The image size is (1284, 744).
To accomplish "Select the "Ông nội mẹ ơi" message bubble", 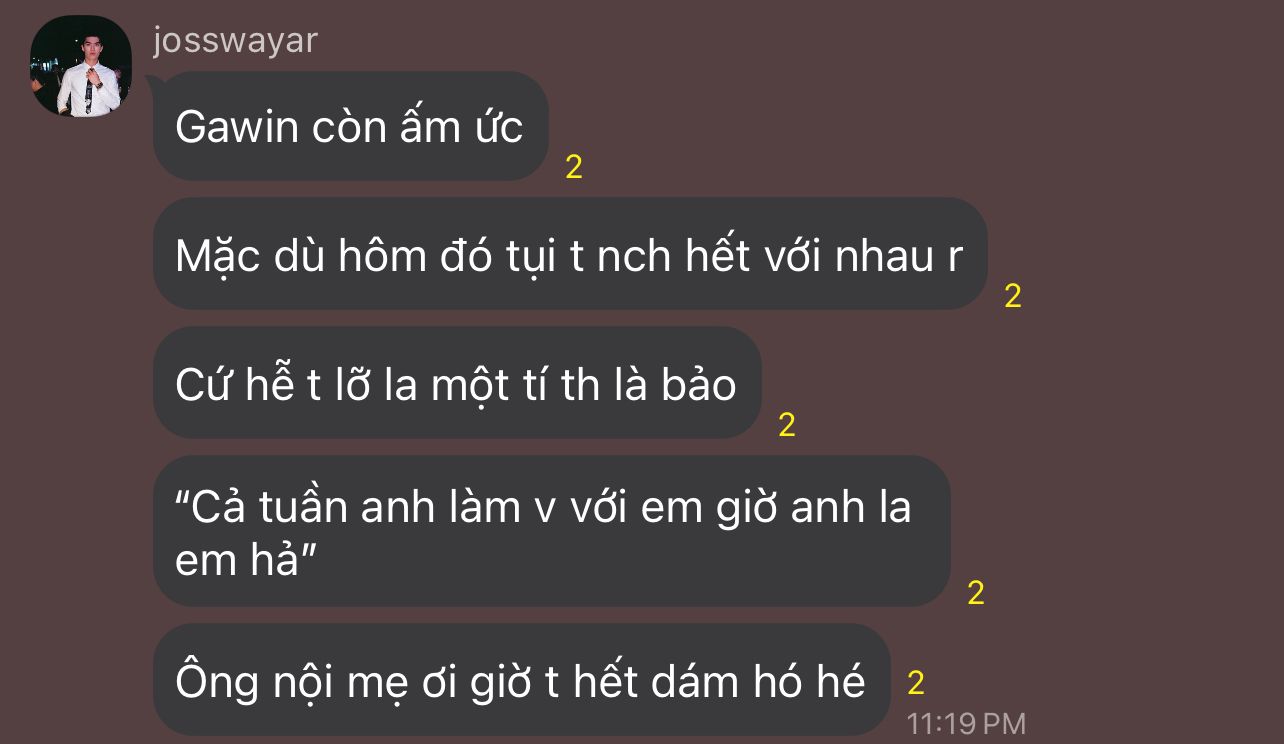I will pos(521,680).
